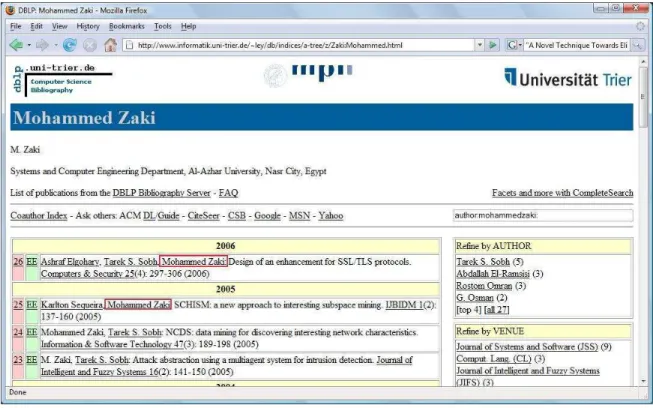Open the Edit menu

pos(36,26)
